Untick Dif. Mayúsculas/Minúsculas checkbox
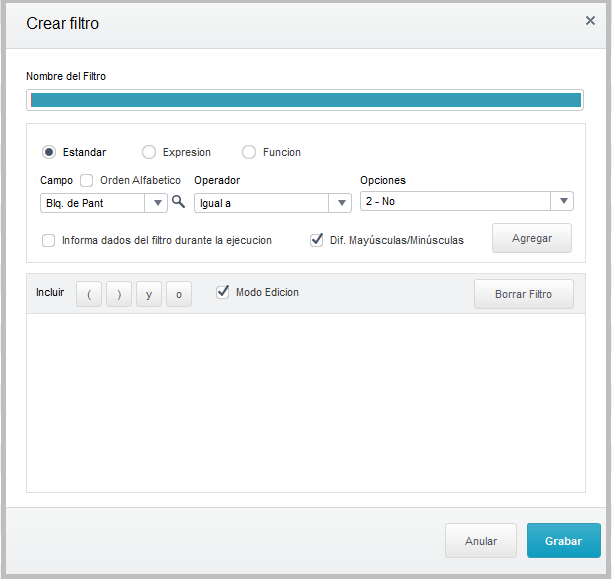The image size is (612, 579). (x=317, y=240)
